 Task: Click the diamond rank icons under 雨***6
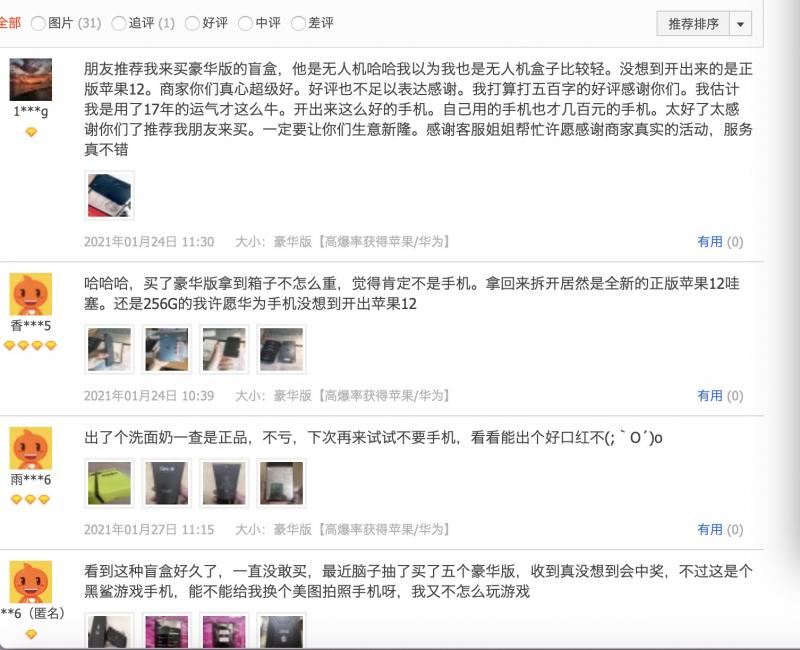pyautogui.click(x=30, y=499)
